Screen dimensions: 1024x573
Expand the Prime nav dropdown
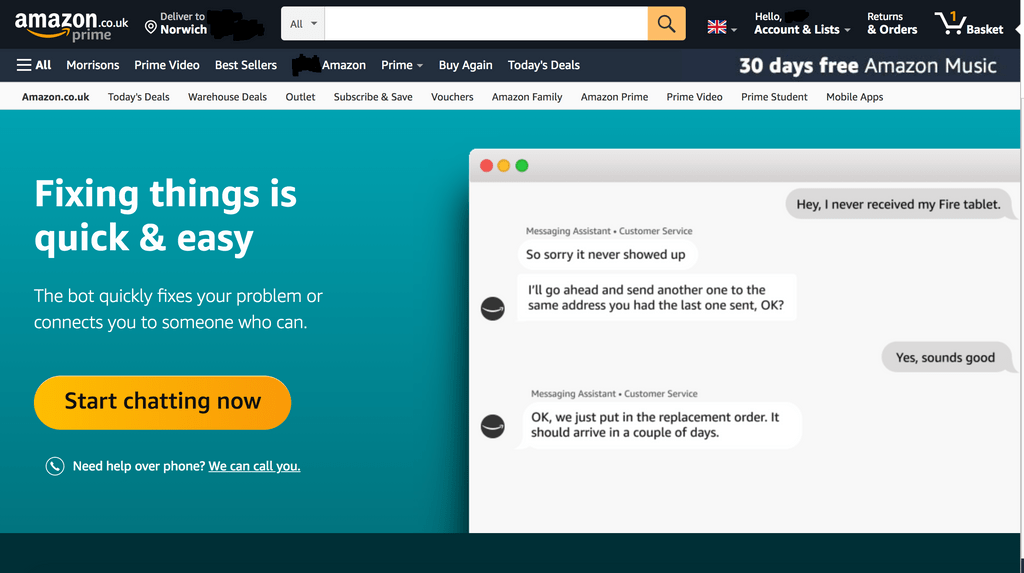pyautogui.click(x=402, y=65)
